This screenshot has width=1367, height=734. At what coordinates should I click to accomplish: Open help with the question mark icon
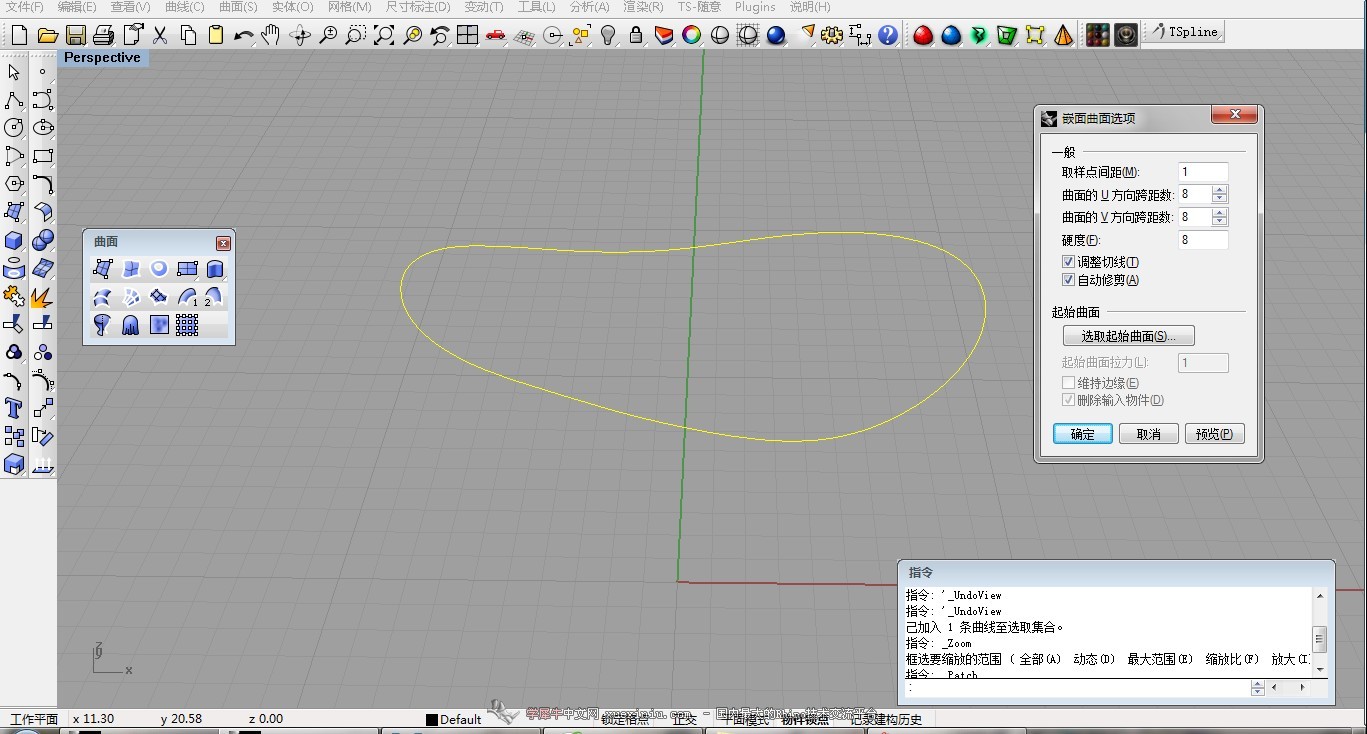(887, 36)
